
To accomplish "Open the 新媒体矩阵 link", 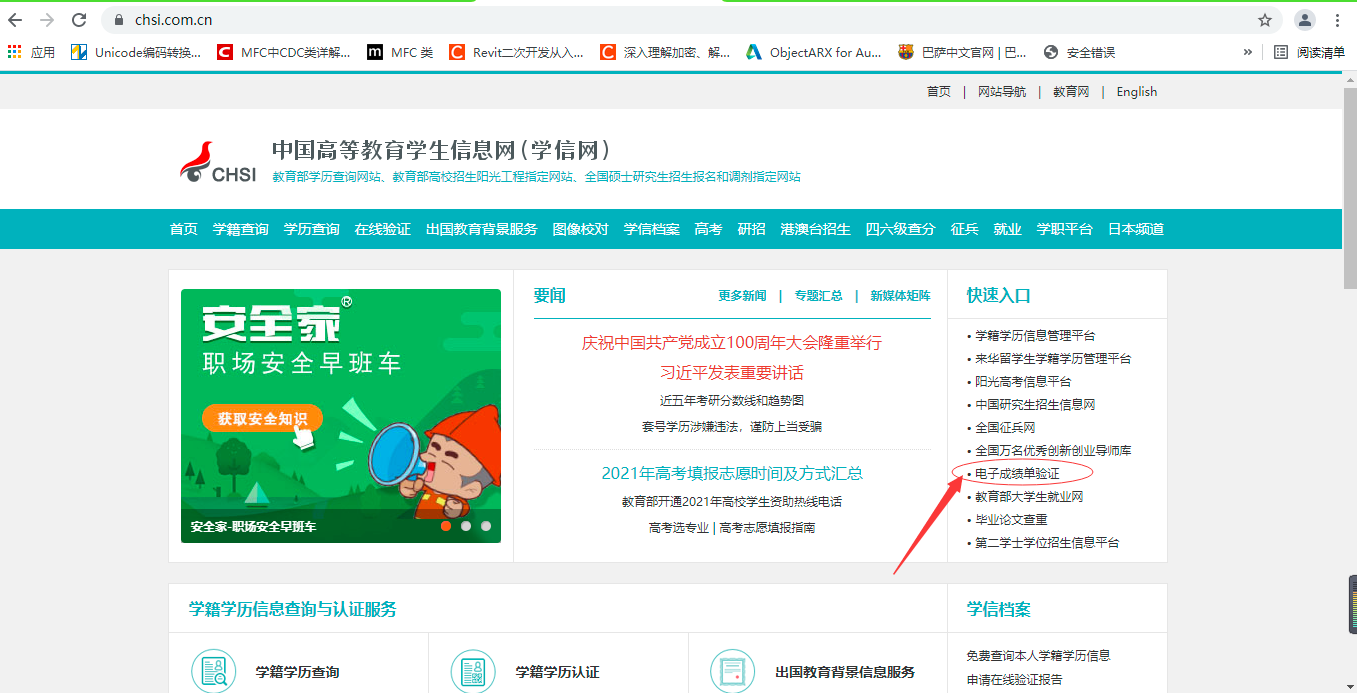I will pos(900,295).
